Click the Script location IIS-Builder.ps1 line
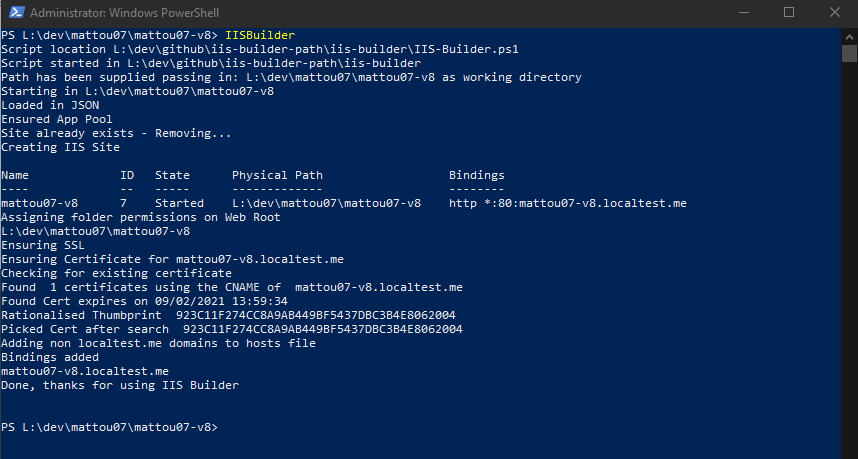This screenshot has width=858, height=459. 260,49
